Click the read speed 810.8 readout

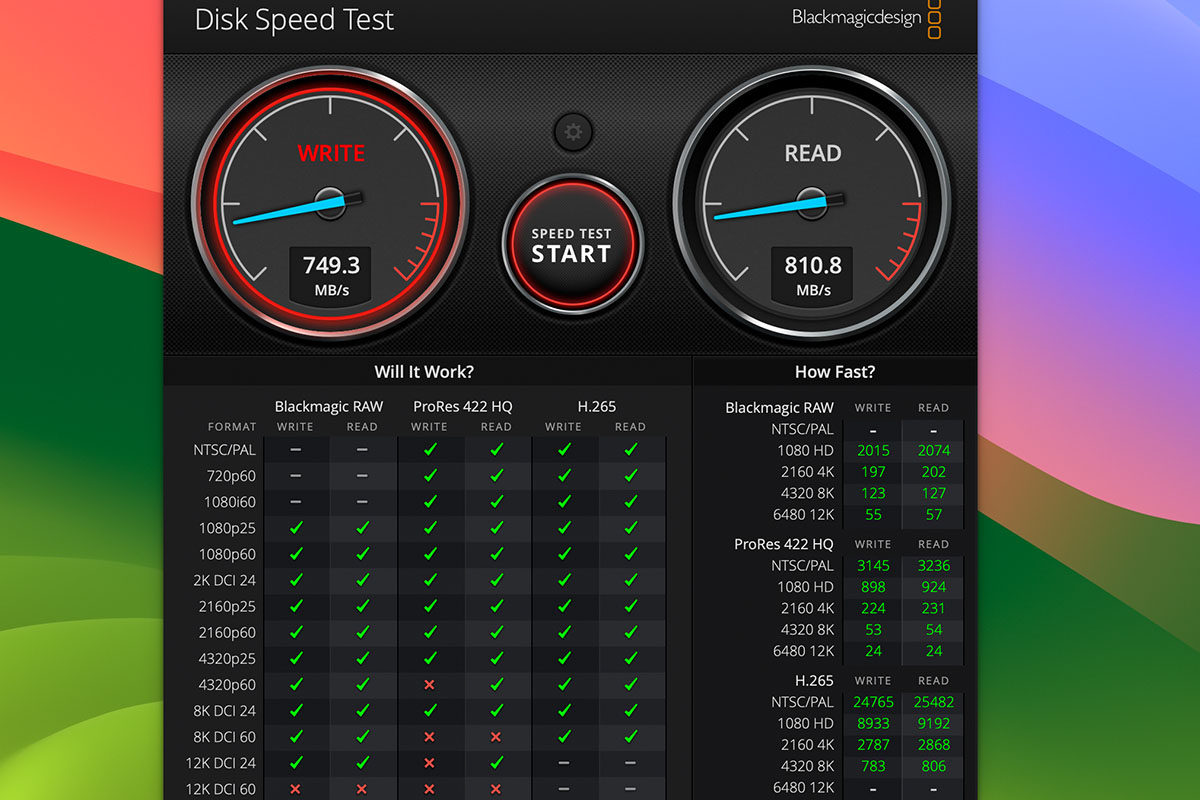[813, 265]
